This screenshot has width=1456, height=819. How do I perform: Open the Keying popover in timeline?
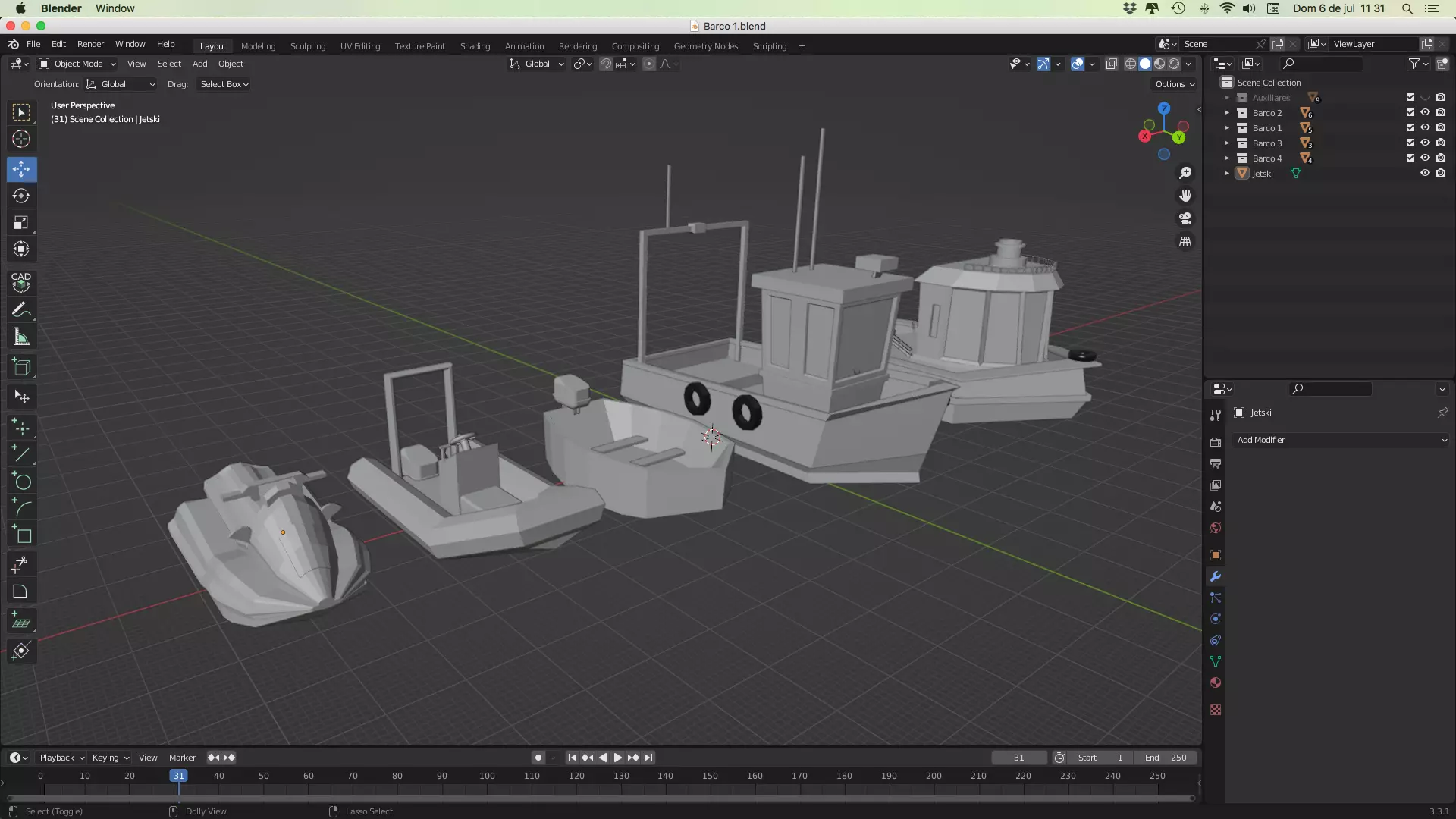[111, 758]
